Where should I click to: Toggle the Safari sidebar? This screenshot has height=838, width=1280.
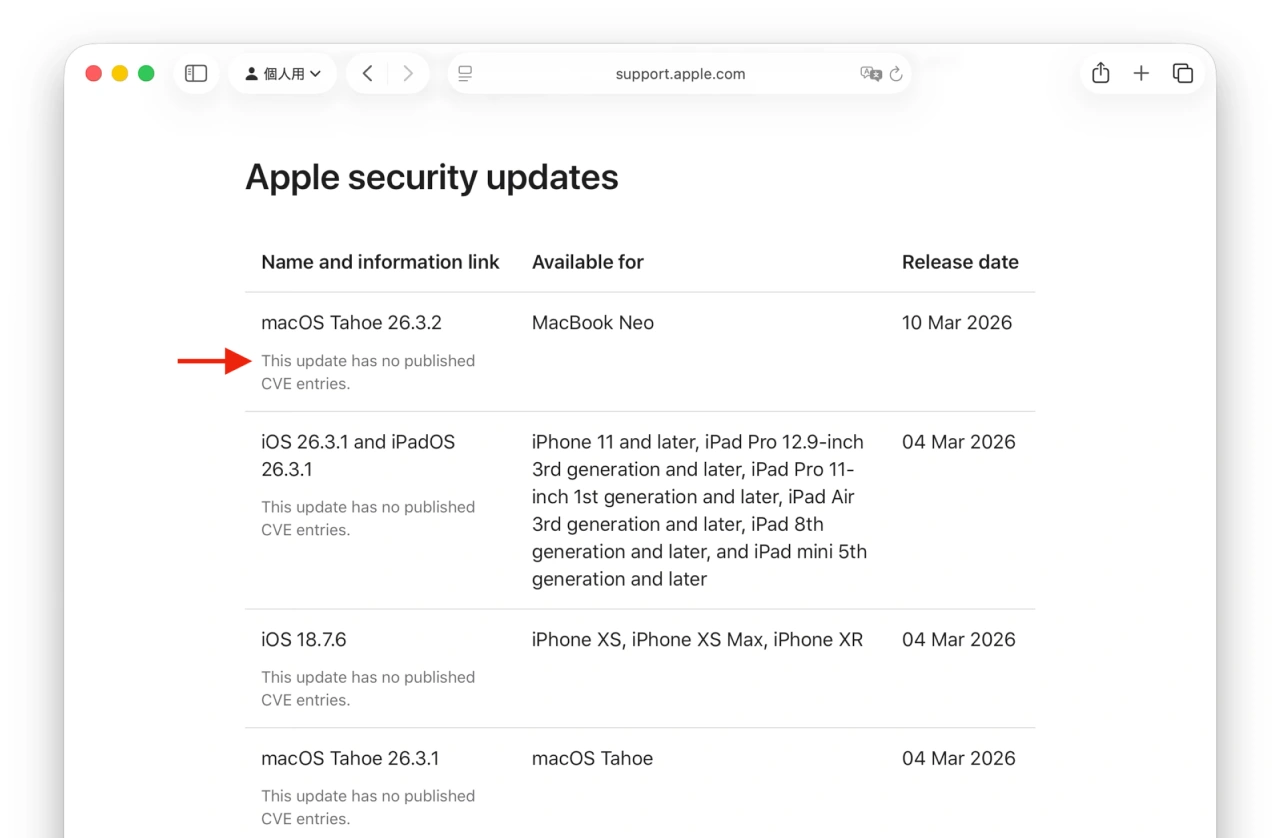pyautogui.click(x=196, y=73)
